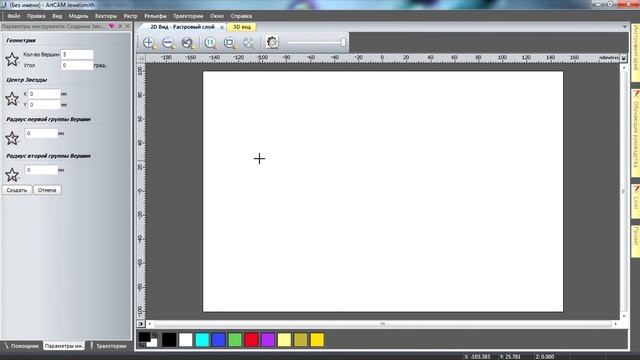Close the tool parameters panel
Image resolution: width=640 pixels, height=360 pixels.
coord(127,26)
